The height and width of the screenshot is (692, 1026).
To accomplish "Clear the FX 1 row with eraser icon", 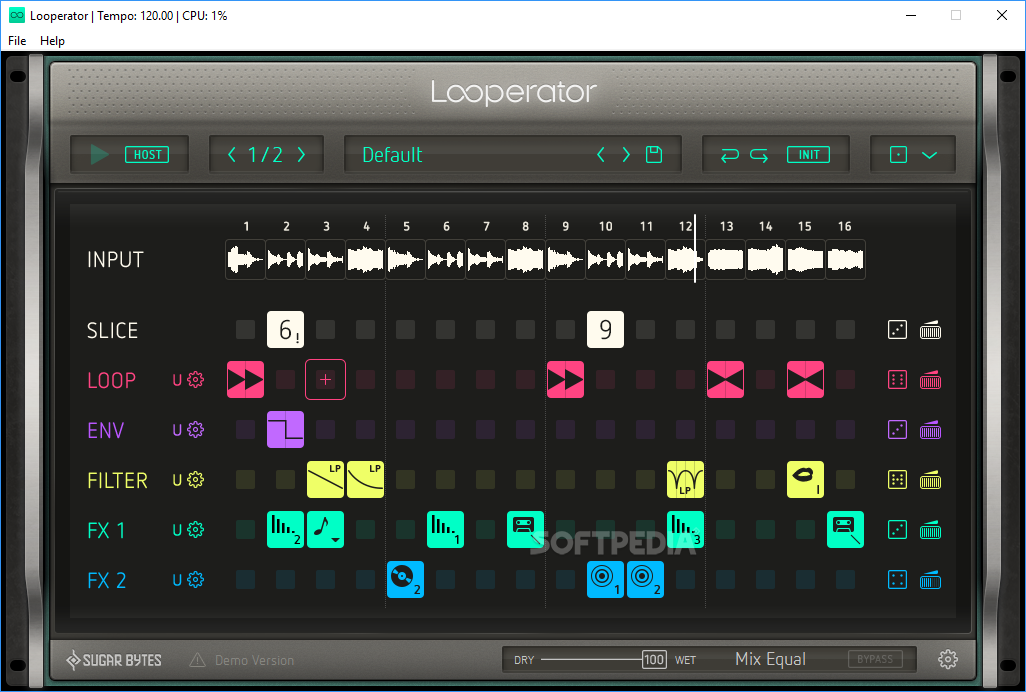I will click(x=930, y=530).
